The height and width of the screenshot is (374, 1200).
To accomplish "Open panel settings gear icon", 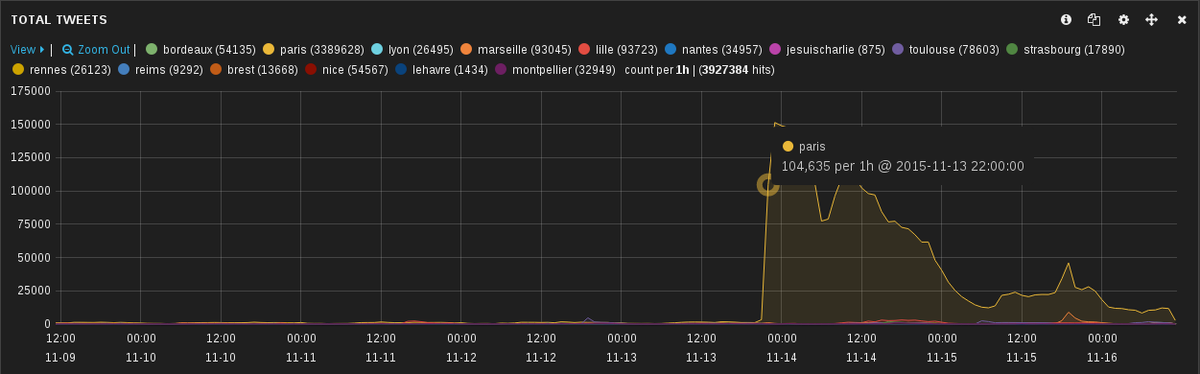I will point(1123,19).
